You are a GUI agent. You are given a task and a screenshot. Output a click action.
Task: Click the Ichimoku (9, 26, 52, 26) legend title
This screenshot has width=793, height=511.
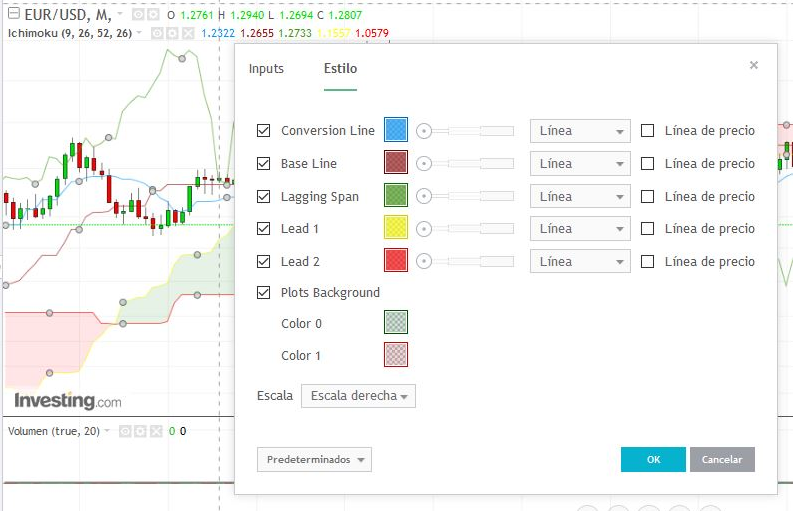pos(70,33)
